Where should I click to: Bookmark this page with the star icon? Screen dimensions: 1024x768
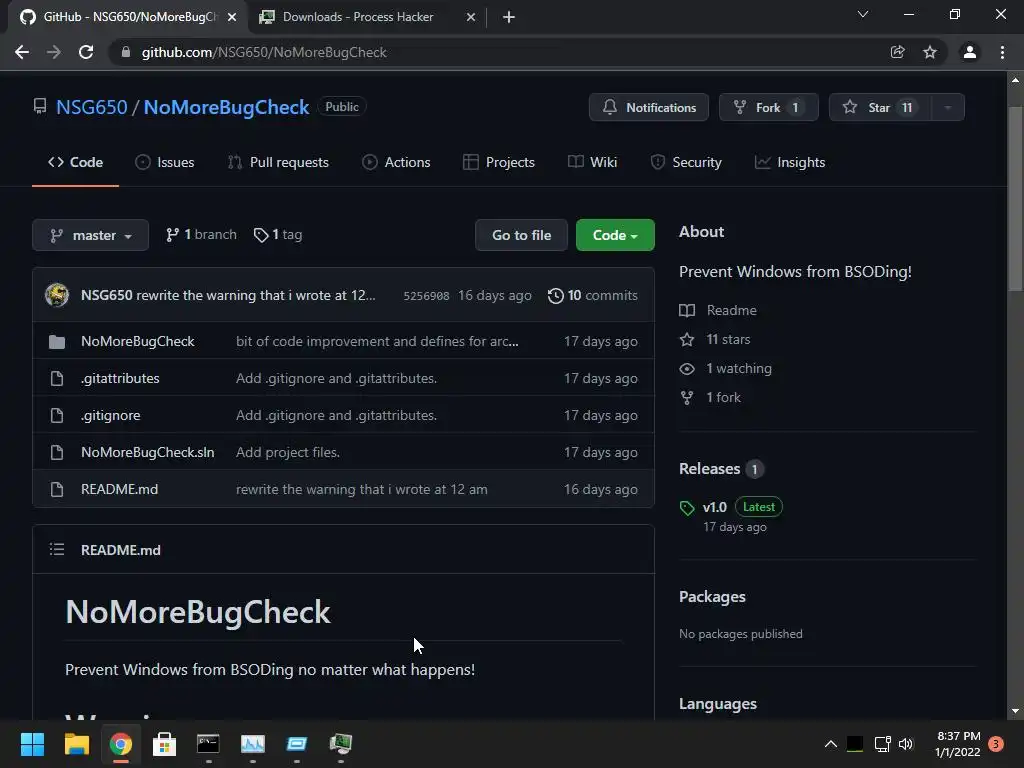point(930,52)
